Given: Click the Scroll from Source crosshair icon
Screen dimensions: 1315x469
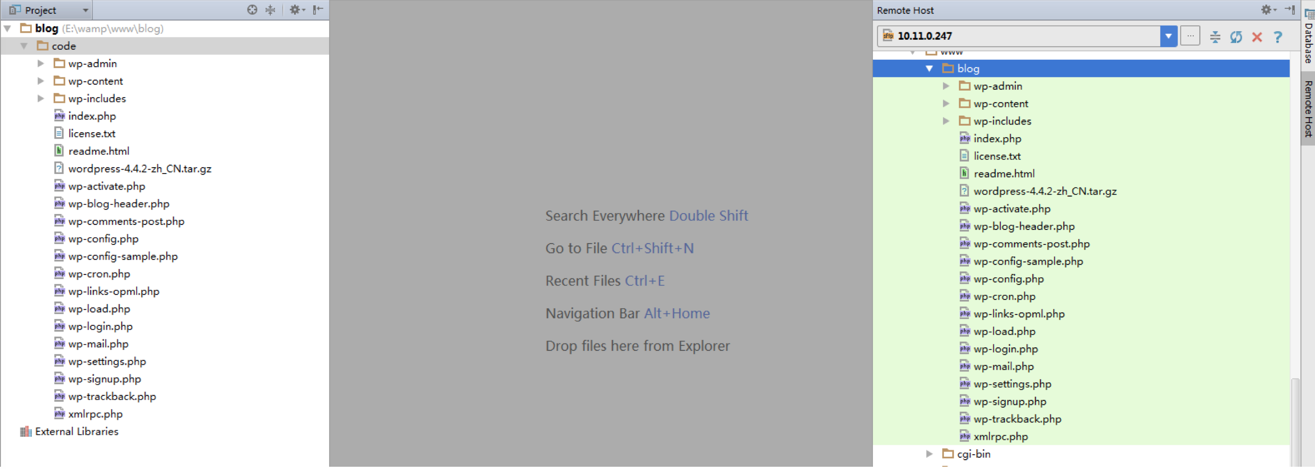Looking at the screenshot, I should click(x=252, y=10).
